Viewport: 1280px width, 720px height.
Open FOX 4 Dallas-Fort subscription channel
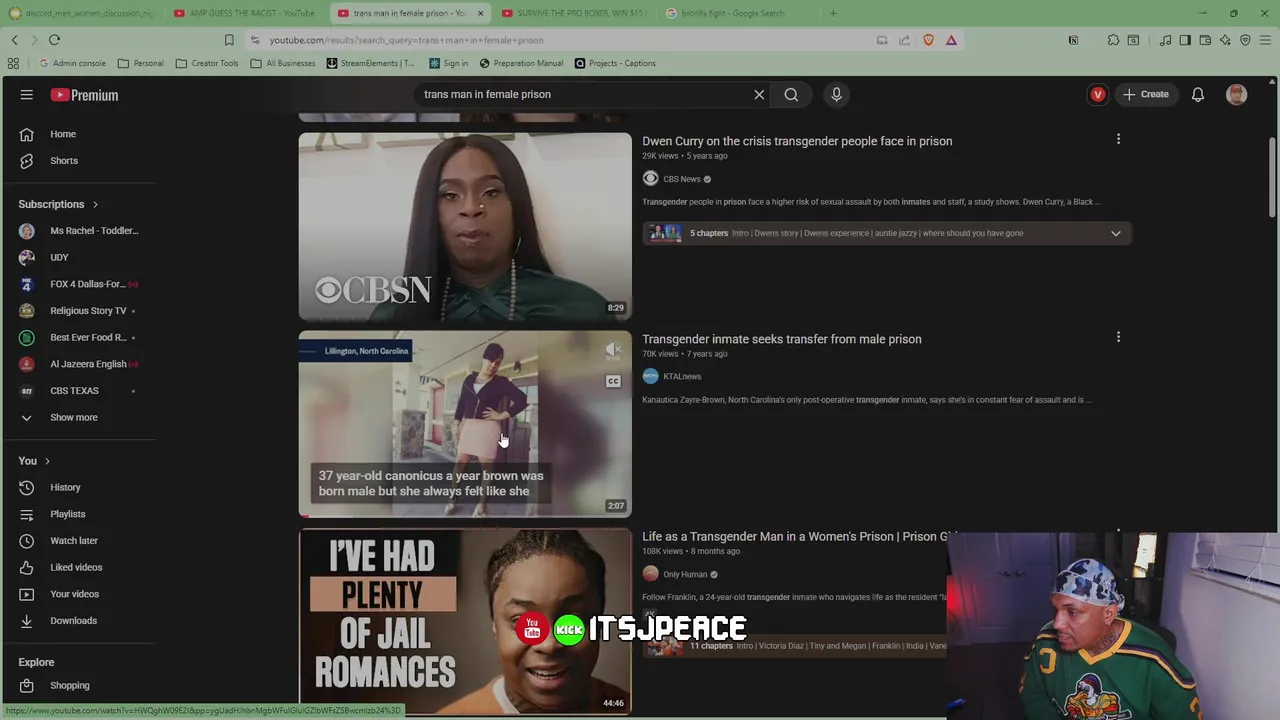click(x=80, y=284)
